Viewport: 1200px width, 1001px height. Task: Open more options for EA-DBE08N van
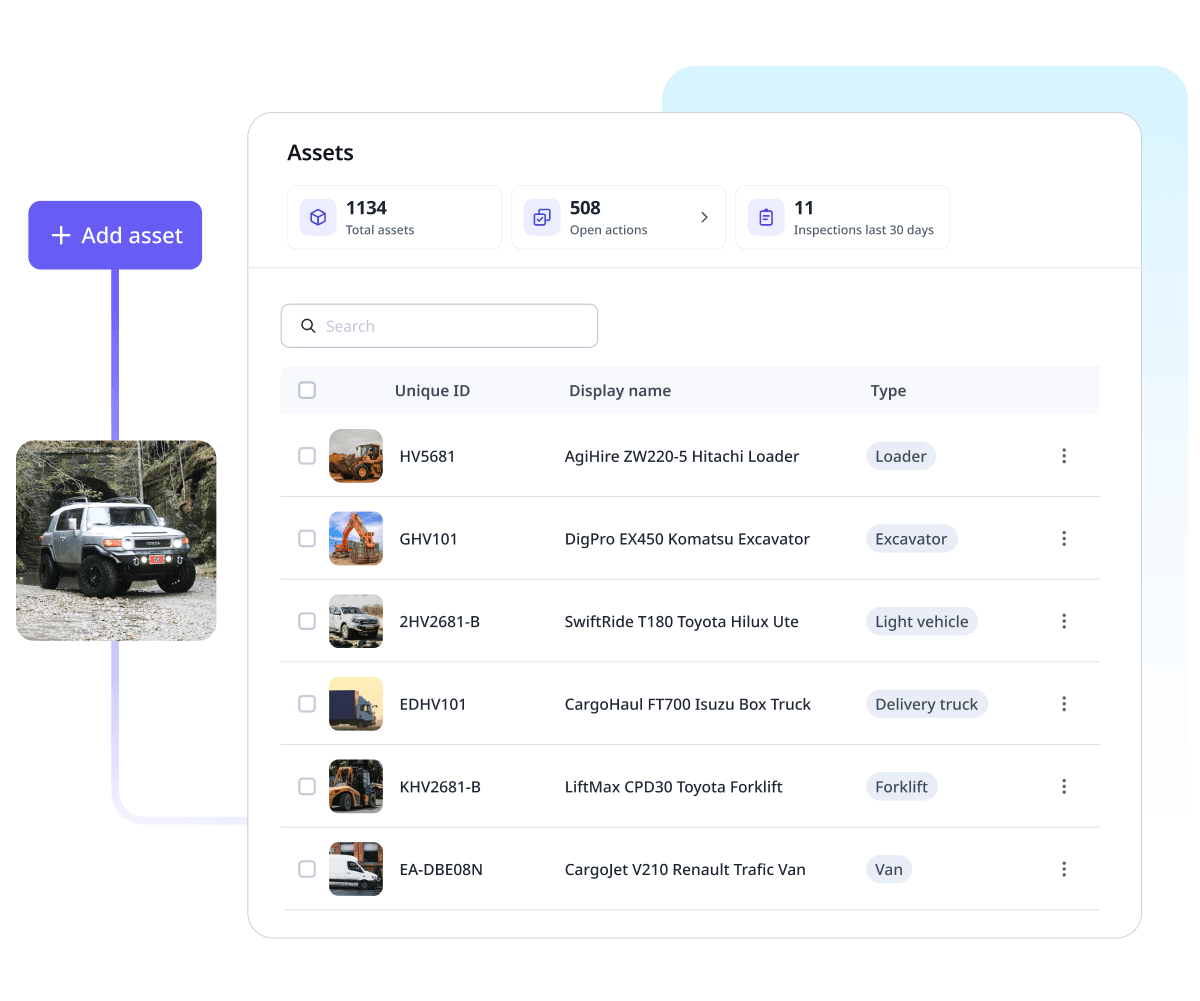[x=1064, y=869]
